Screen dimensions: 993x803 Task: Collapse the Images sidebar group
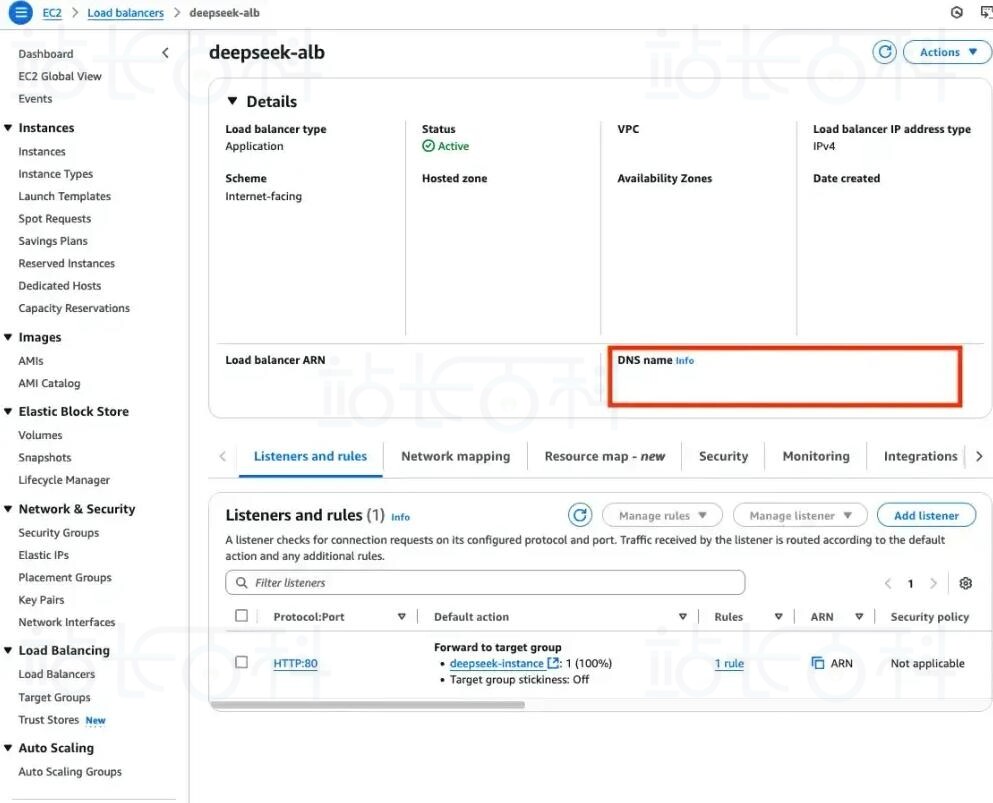pos(8,338)
